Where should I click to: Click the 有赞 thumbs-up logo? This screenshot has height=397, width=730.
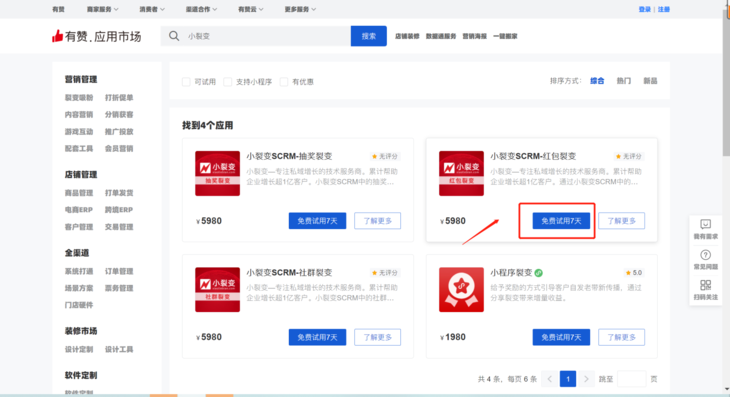coord(57,36)
